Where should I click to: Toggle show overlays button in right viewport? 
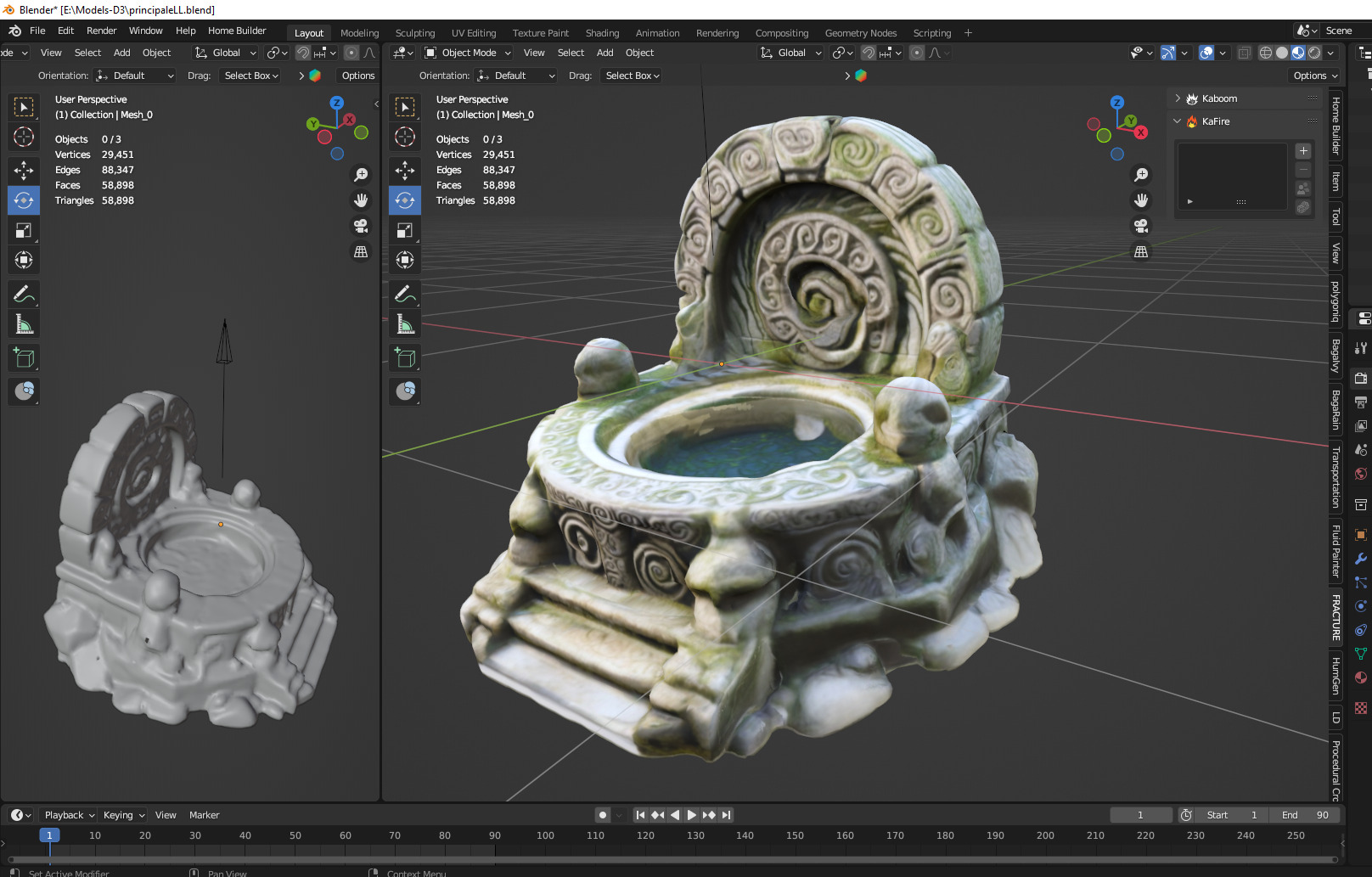pos(1206,53)
